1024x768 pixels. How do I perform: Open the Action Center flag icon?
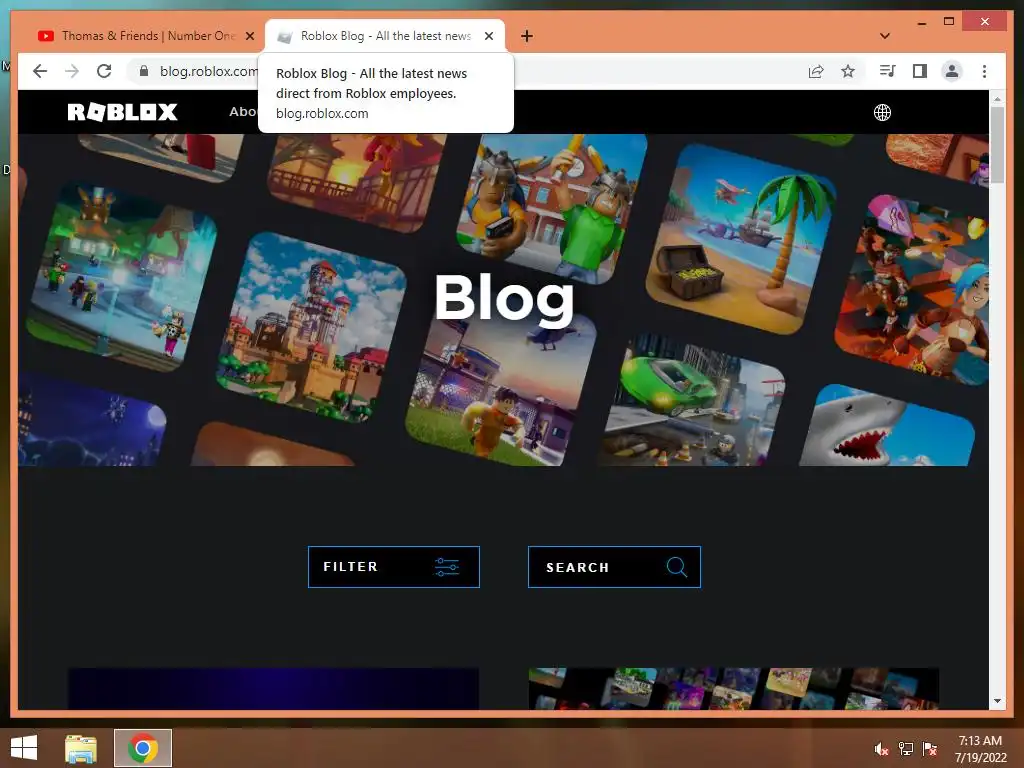click(930, 749)
